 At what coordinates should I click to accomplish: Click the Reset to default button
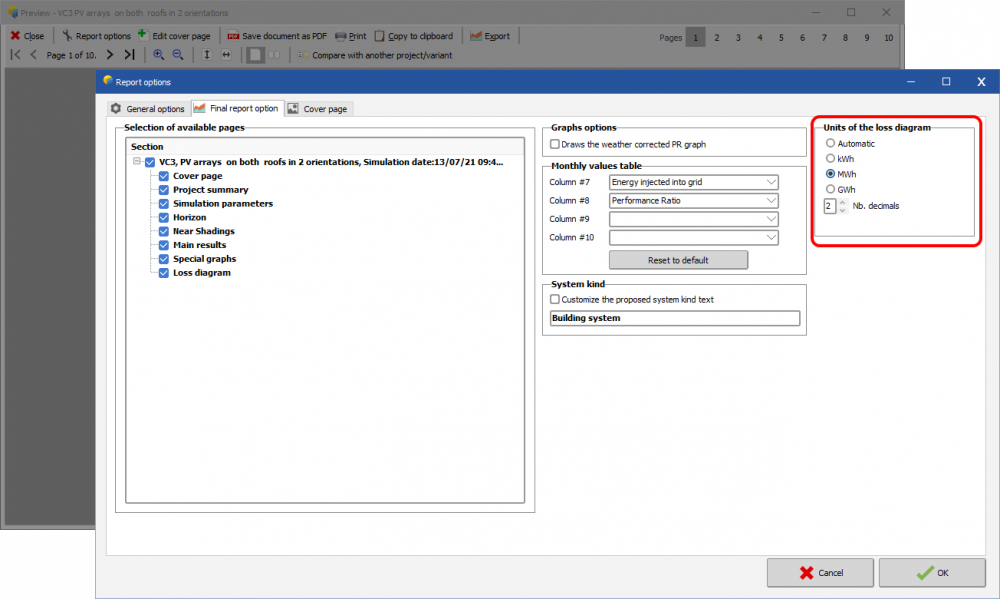pos(678,260)
